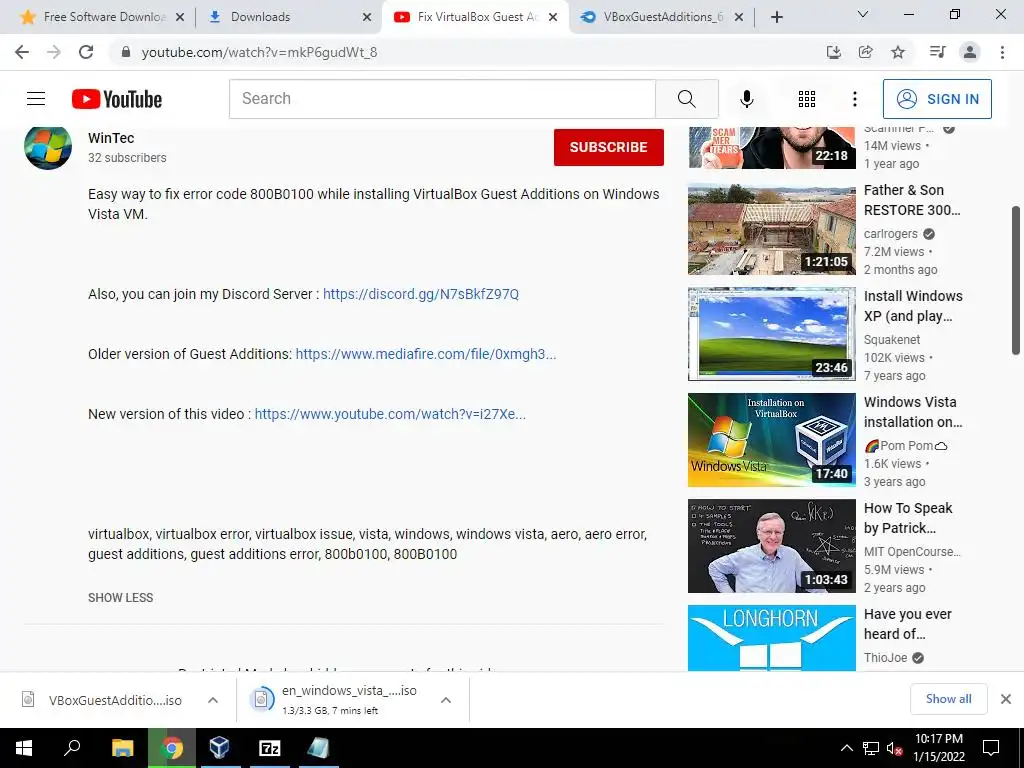Switch to the Downloads tab
The image size is (1024, 768).
click(x=287, y=17)
